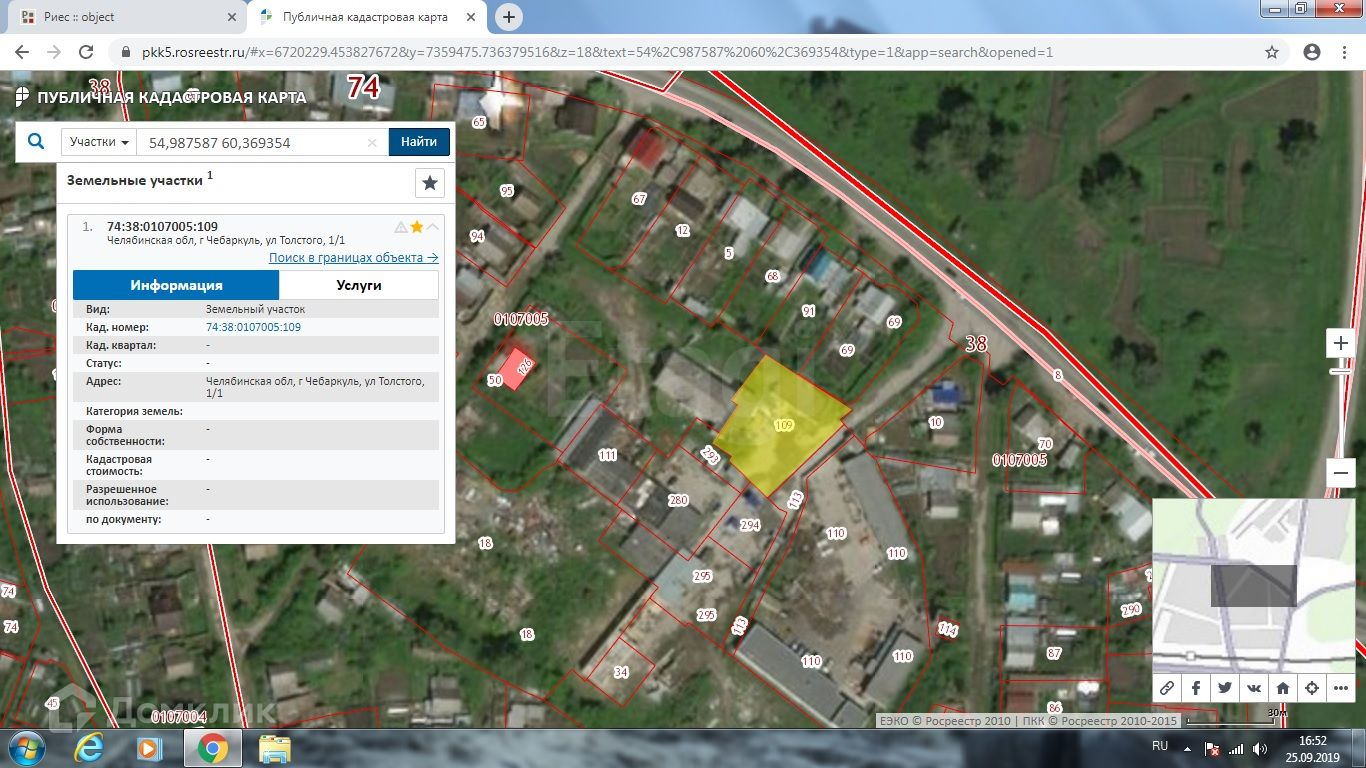1366x768 pixels.
Task: Click the Chrome taskbar icon
Action: (x=211, y=748)
